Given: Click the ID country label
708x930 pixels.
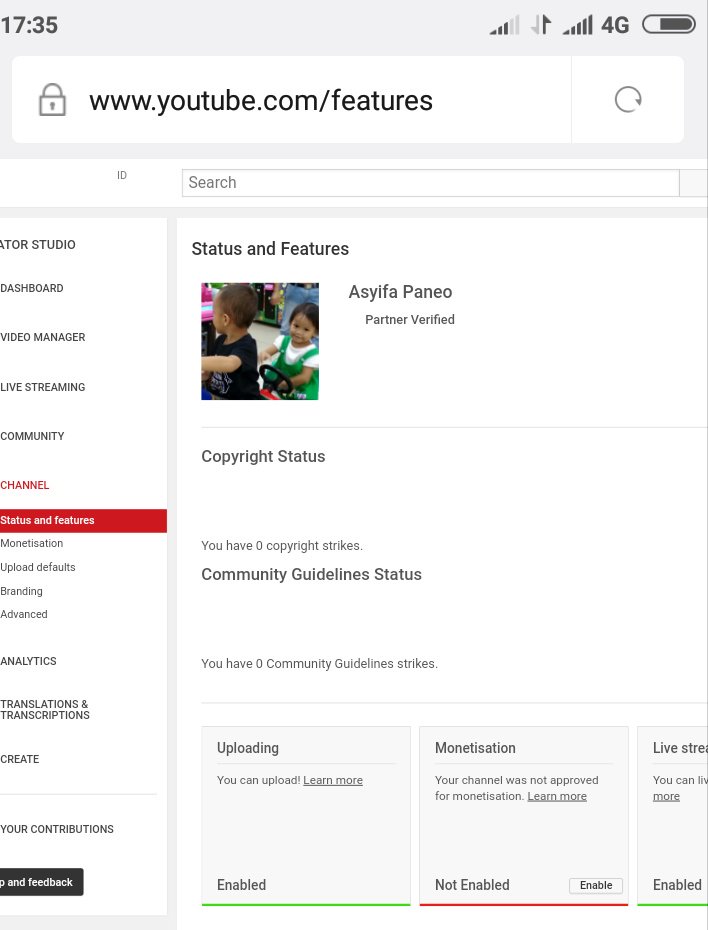Looking at the screenshot, I should tap(122, 176).
